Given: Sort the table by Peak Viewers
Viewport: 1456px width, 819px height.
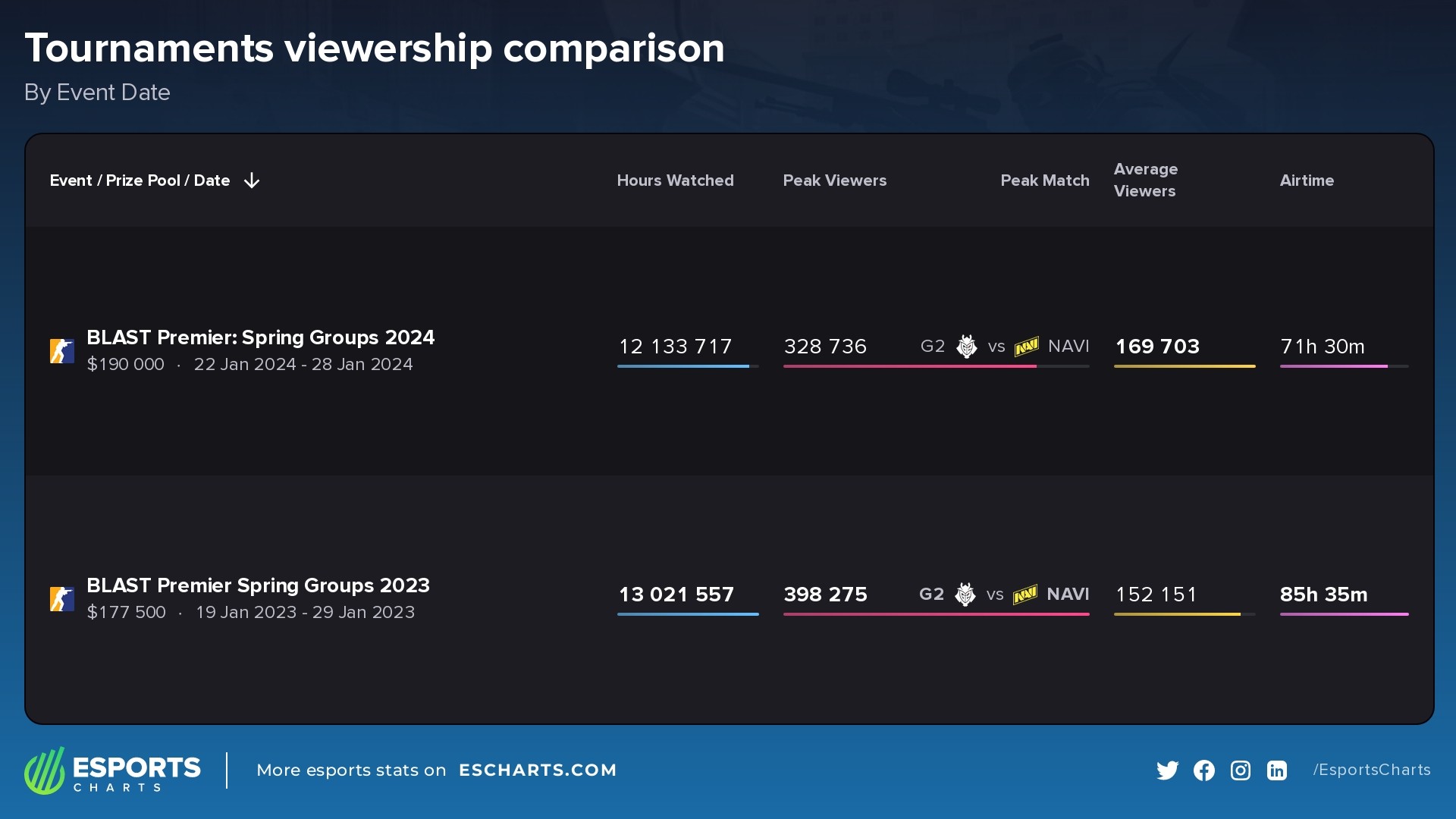Looking at the screenshot, I should 835,180.
